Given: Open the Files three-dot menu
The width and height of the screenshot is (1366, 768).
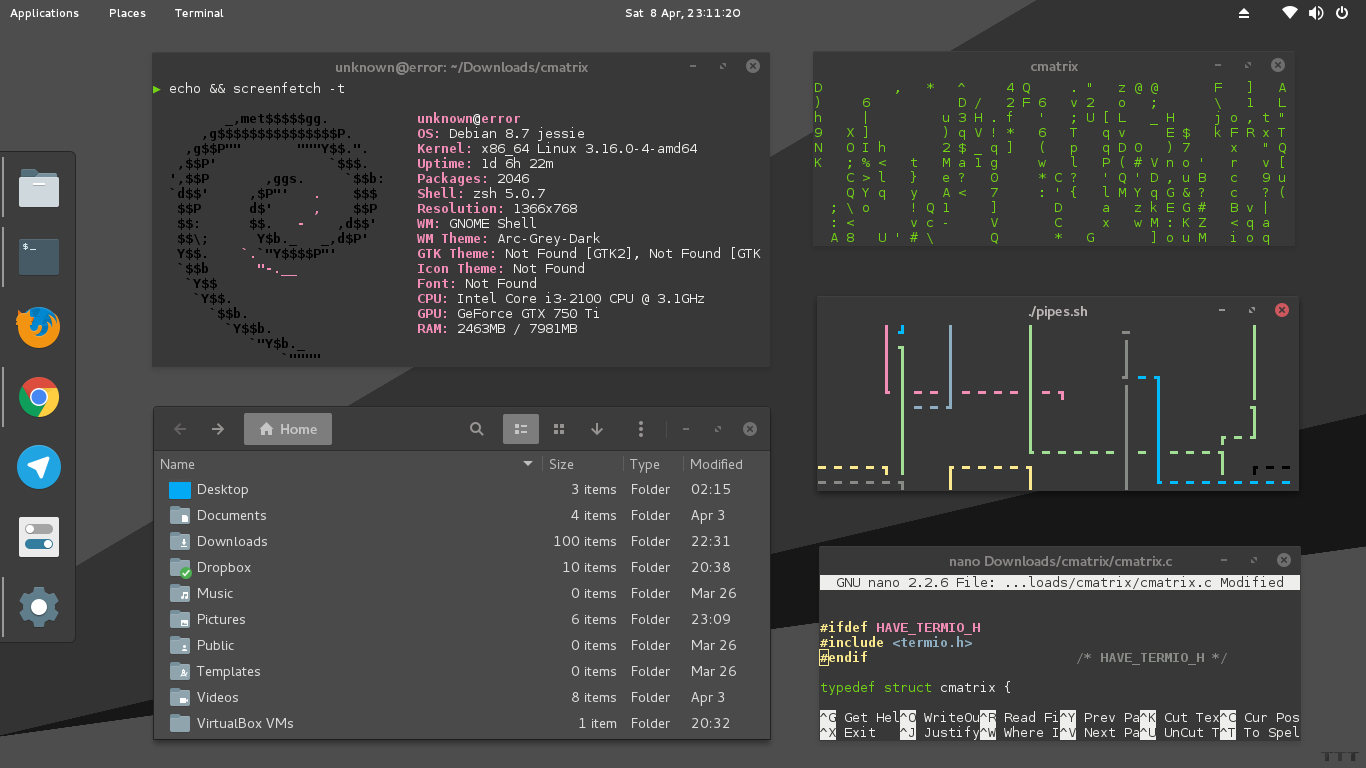Looking at the screenshot, I should pos(641,429).
